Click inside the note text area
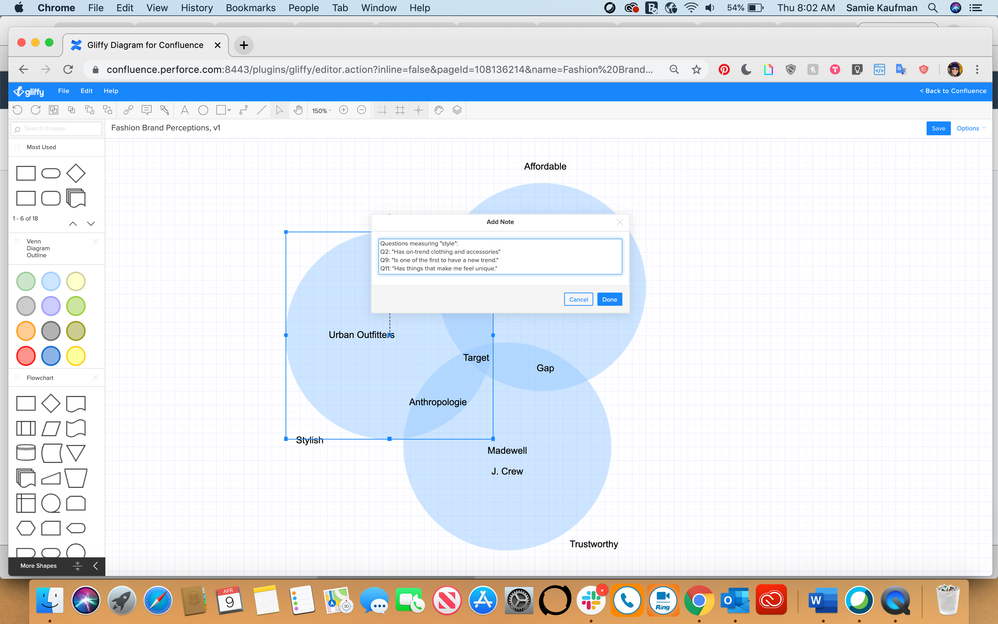998x624 pixels. (x=500, y=257)
